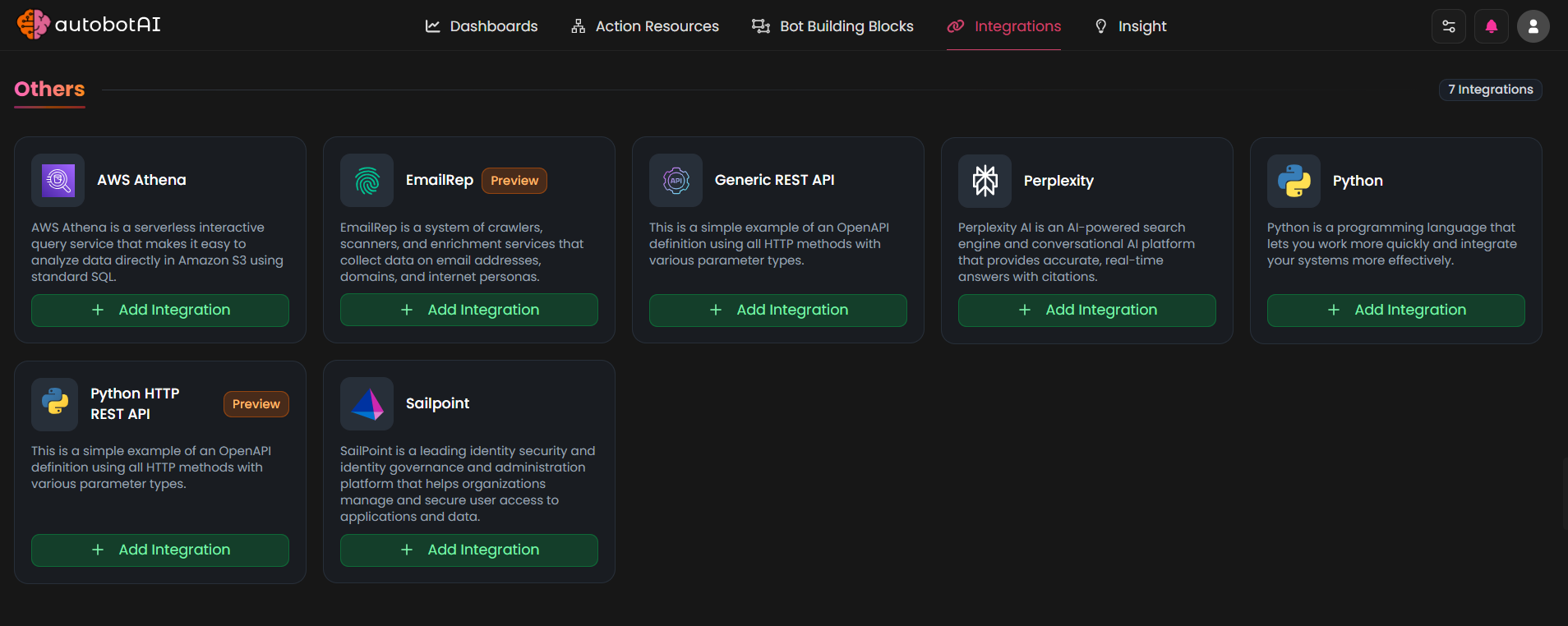1568x626 pixels.
Task: Click the Python HTTP REST API title
Action: point(135,403)
